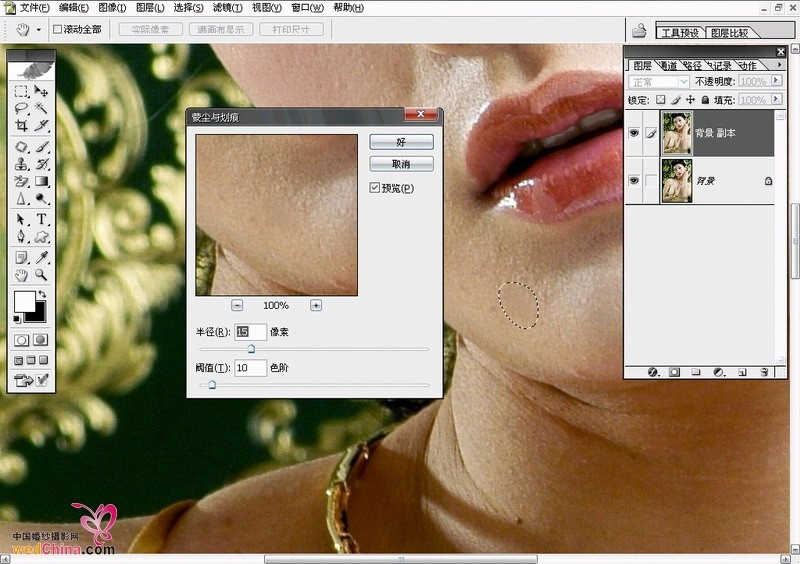Switch to Quick Mask mode

tap(40, 340)
